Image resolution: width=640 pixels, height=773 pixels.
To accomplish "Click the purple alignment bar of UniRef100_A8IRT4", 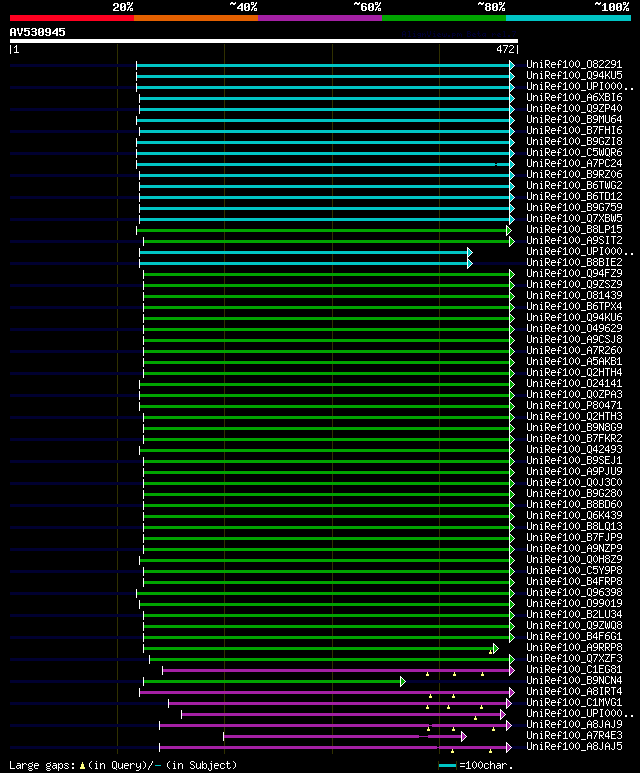I will [x=324, y=693].
